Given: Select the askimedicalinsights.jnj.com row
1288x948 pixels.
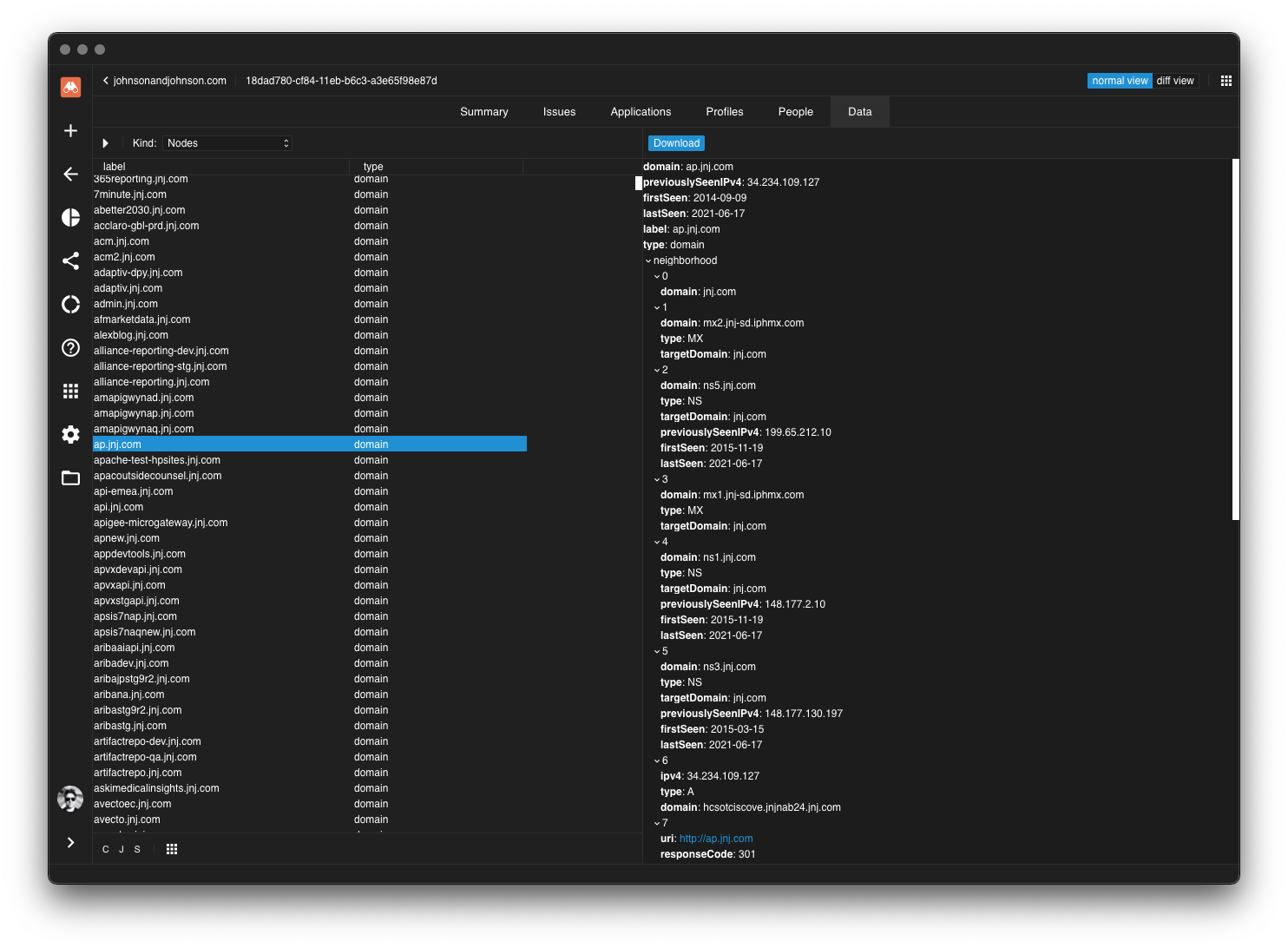Looking at the screenshot, I should pos(310,788).
